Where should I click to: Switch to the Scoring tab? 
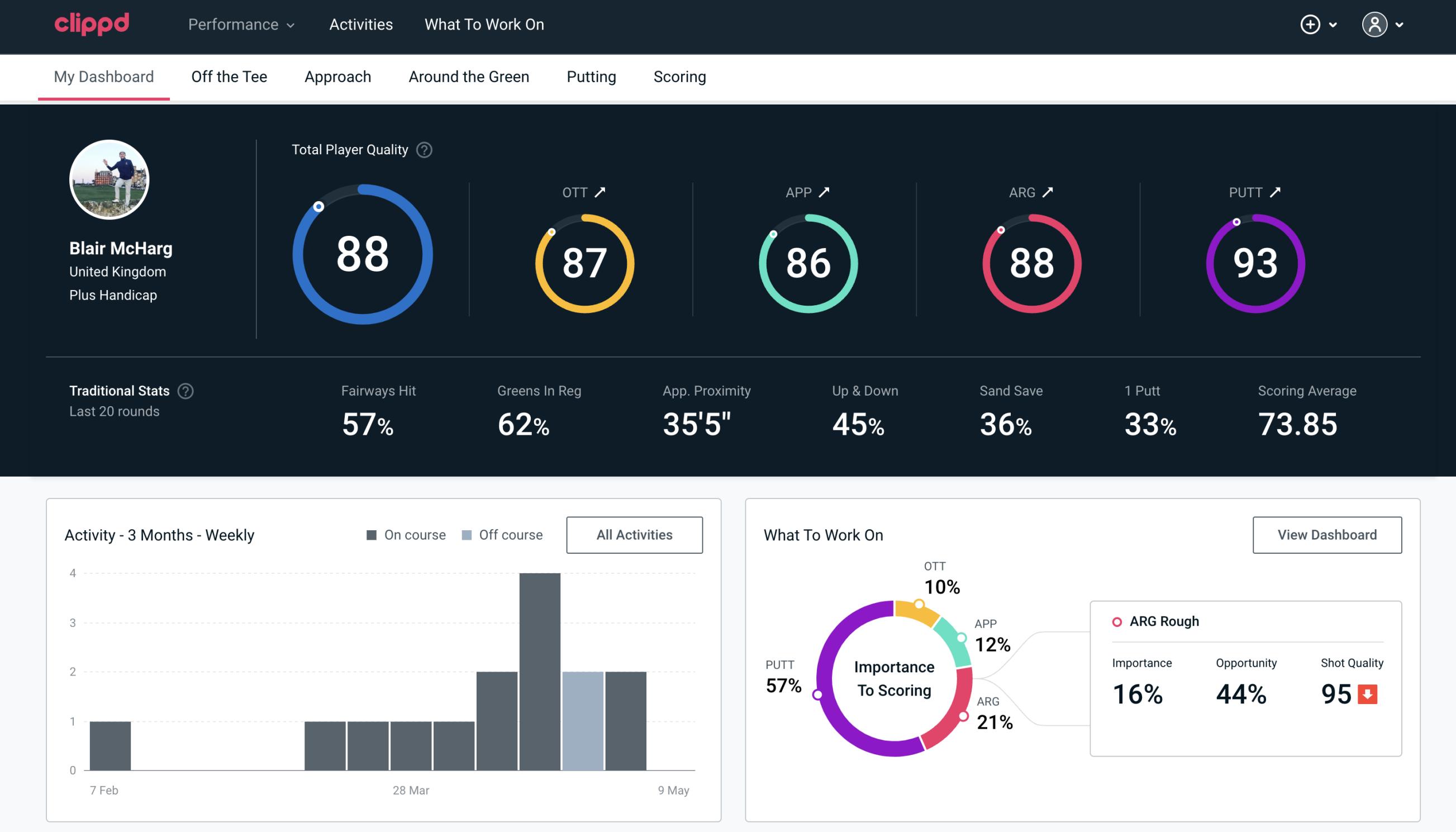679,75
